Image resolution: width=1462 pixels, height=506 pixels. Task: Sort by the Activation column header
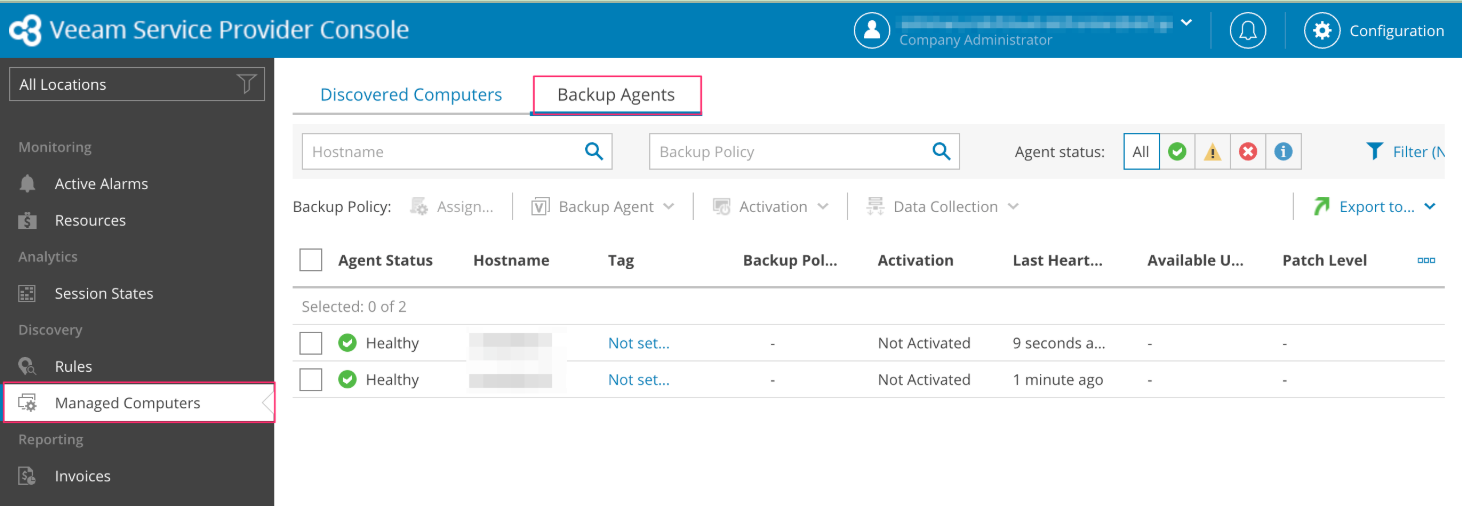tap(916, 260)
